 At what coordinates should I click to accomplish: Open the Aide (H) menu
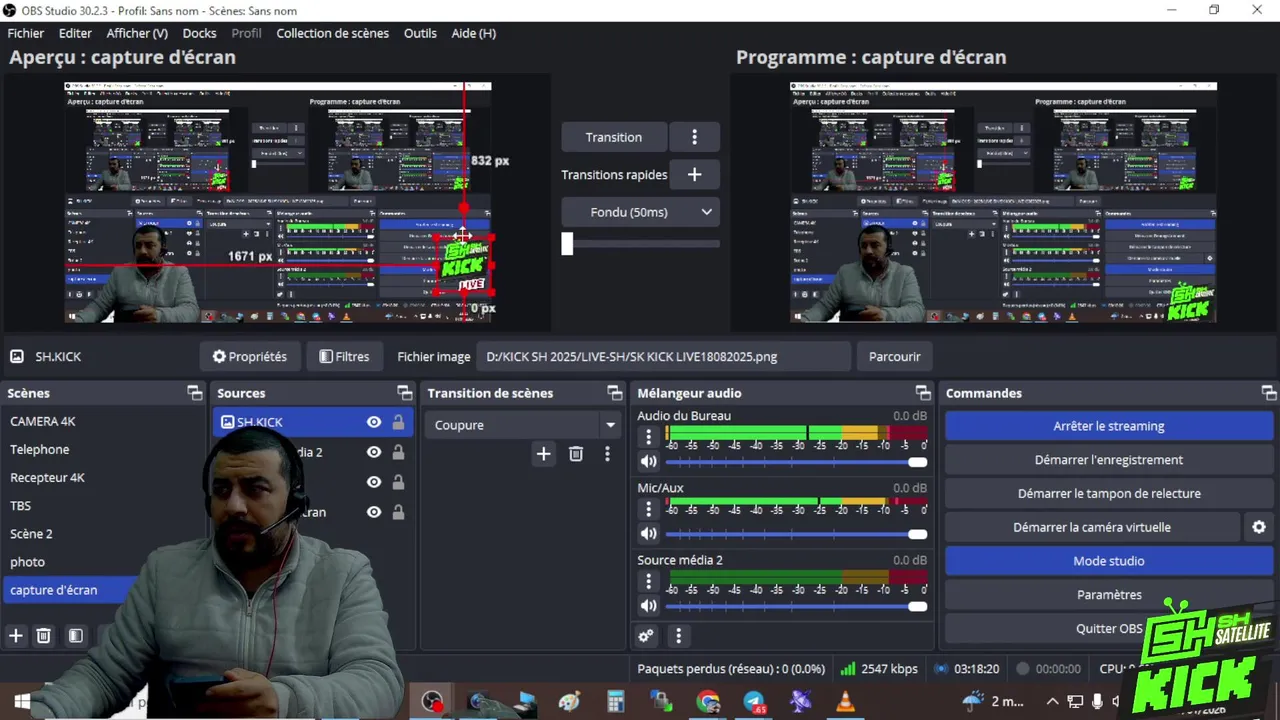click(473, 33)
